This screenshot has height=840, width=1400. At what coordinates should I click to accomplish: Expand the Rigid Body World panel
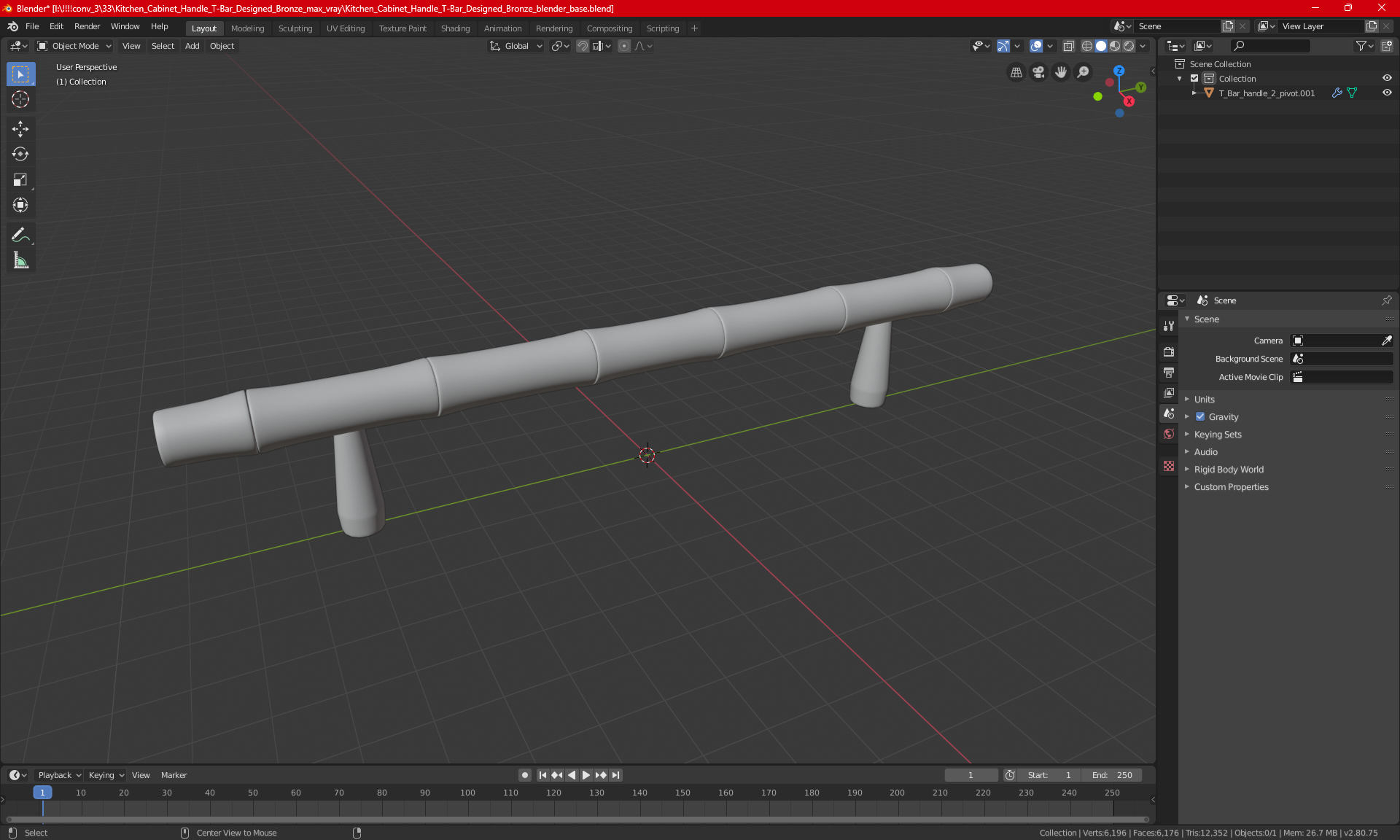point(1229,470)
